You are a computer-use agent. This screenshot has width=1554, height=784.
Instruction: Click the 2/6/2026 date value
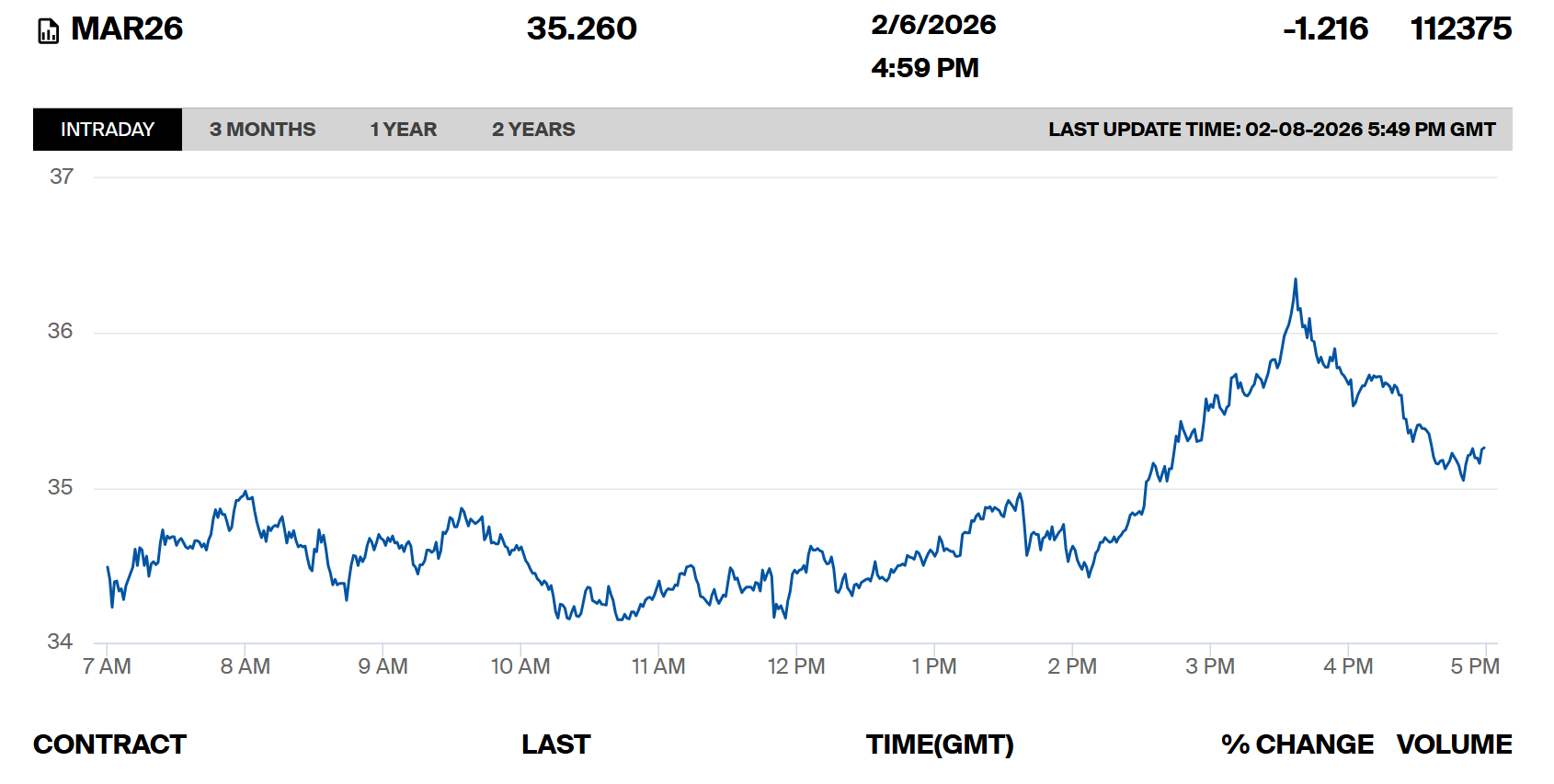tap(933, 25)
